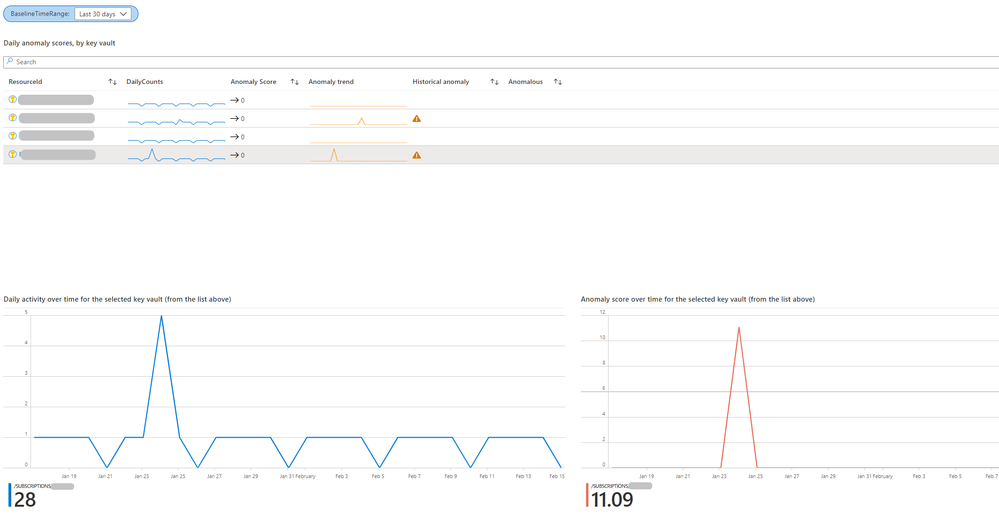
Task: Click the key vault icon in second row
Action: (12, 118)
